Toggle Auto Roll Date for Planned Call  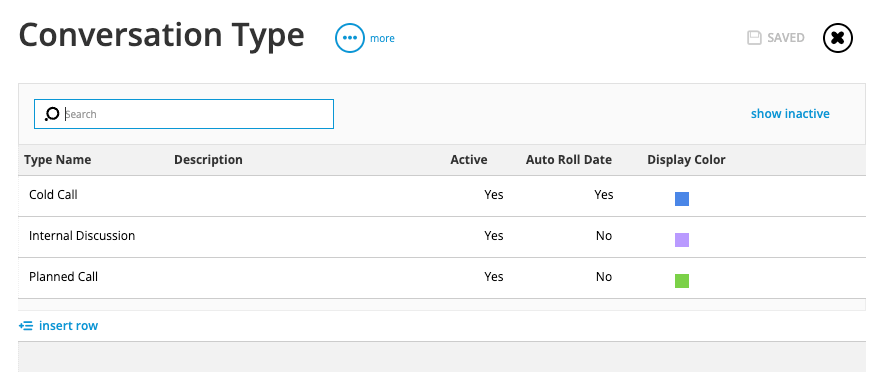tap(604, 277)
